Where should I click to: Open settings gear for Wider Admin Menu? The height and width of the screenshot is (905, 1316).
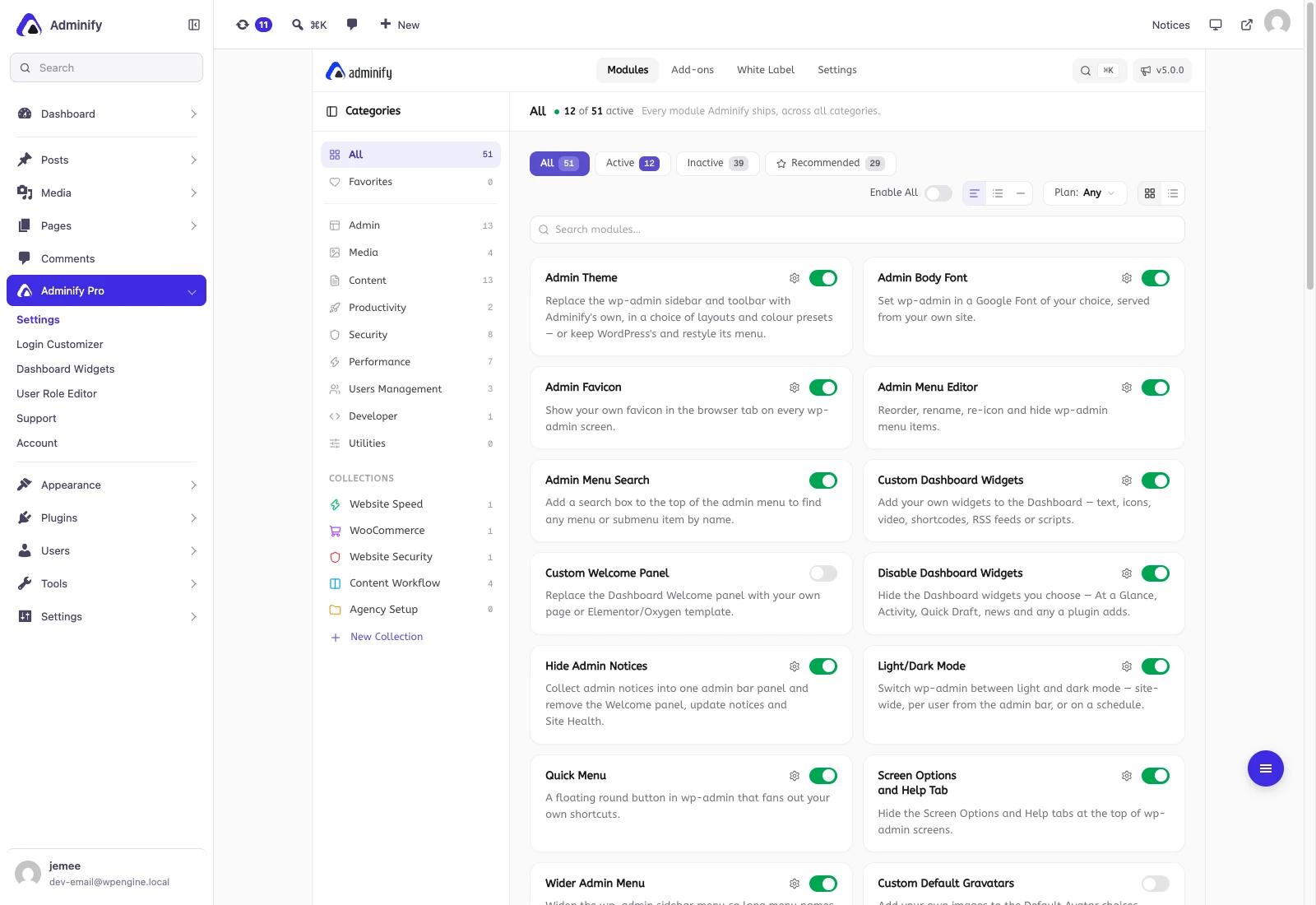[x=795, y=884]
